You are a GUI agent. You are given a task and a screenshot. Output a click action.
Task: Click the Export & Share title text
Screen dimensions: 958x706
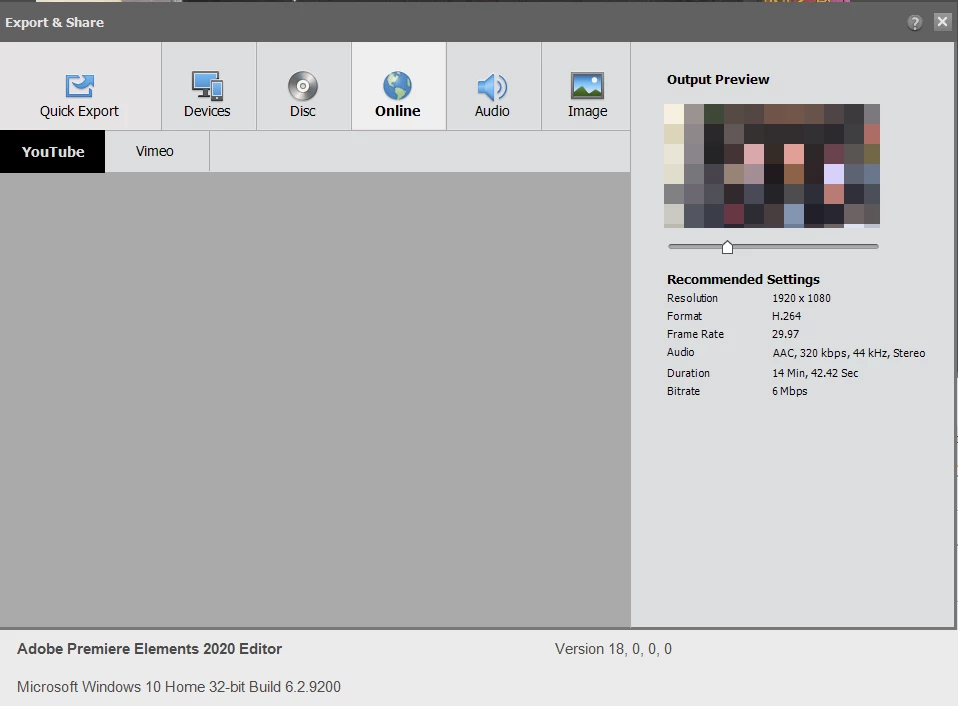pyautogui.click(x=54, y=23)
